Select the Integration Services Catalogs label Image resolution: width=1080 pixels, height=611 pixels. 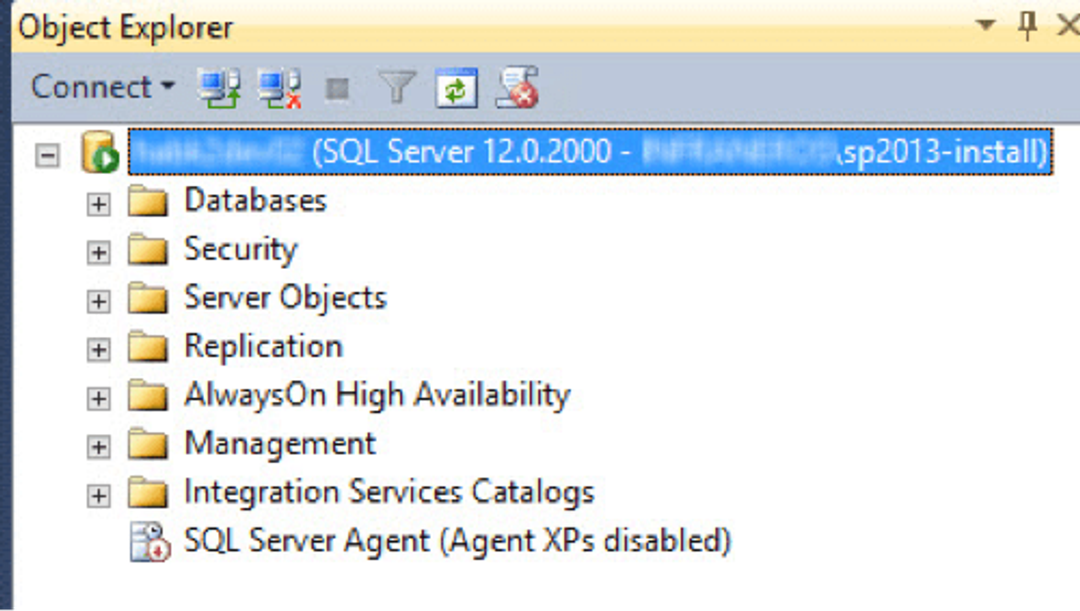click(x=389, y=493)
